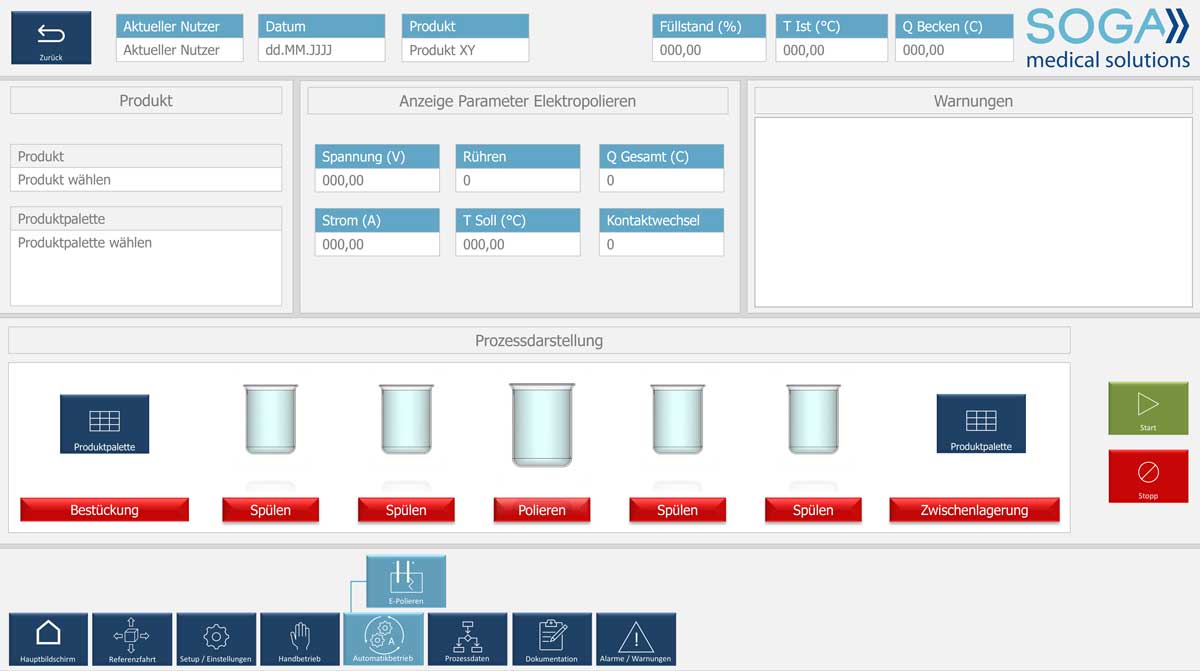Click the red Polieren step button
Viewport: 1200px width, 671px height.
tap(542, 510)
